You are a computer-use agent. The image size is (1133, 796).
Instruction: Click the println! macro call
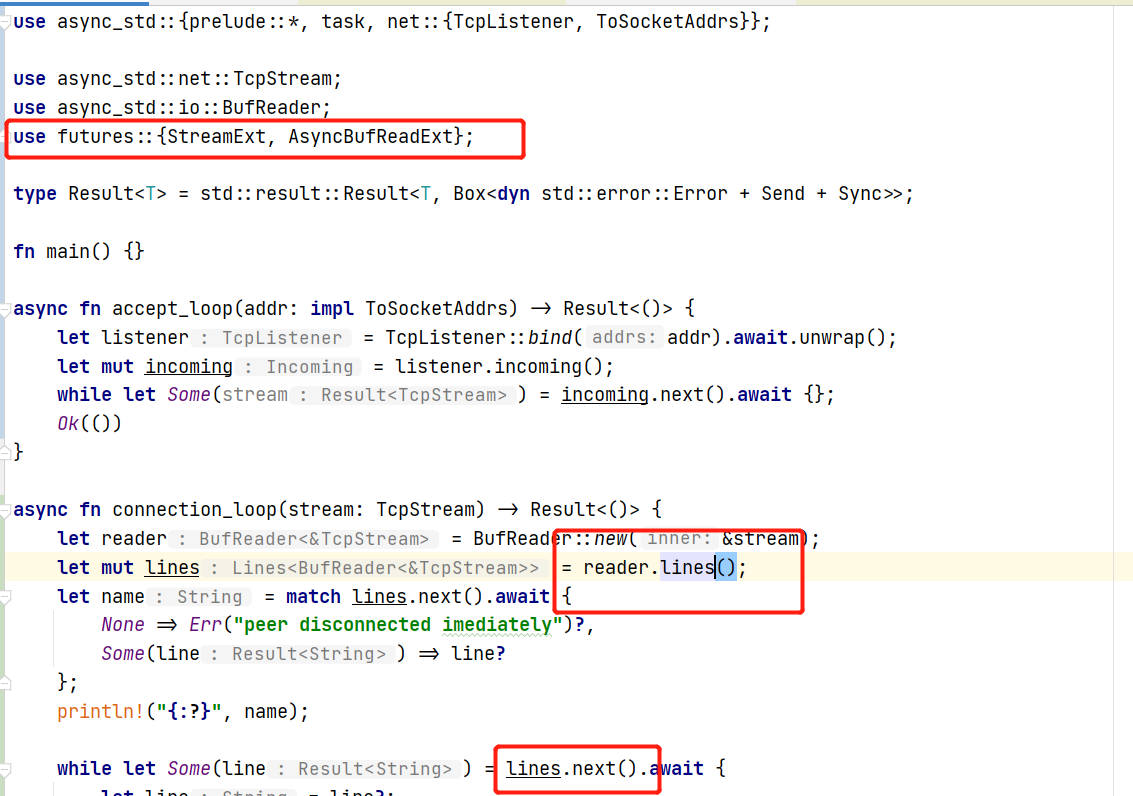(x=96, y=710)
